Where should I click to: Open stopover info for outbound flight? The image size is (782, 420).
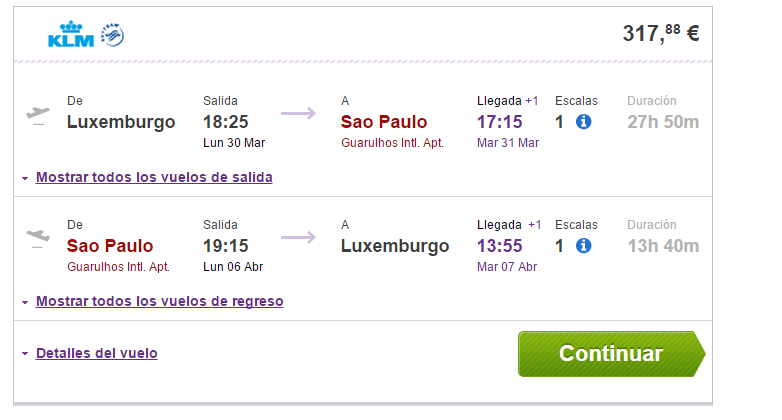584,121
